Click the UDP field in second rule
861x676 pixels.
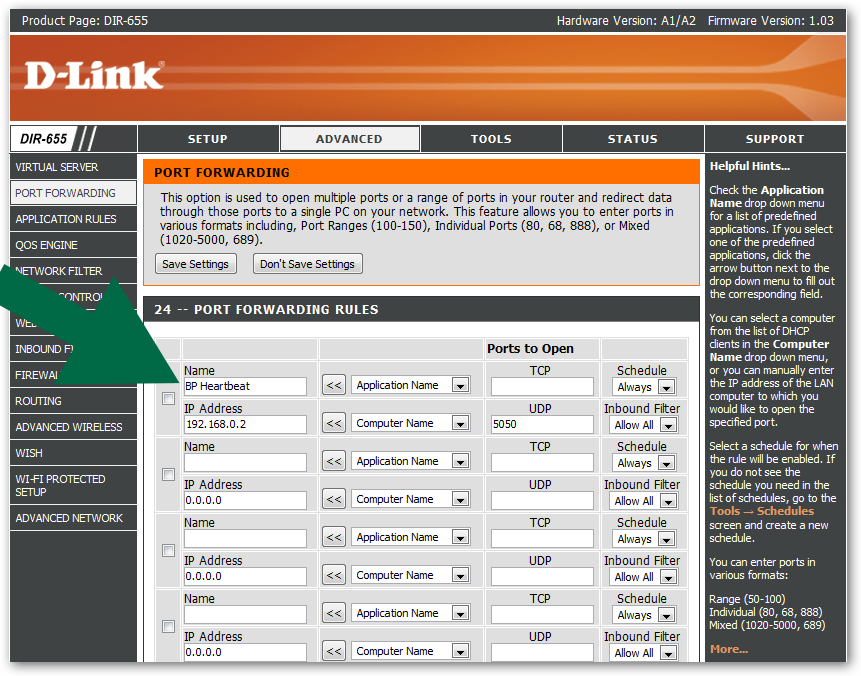click(x=542, y=500)
